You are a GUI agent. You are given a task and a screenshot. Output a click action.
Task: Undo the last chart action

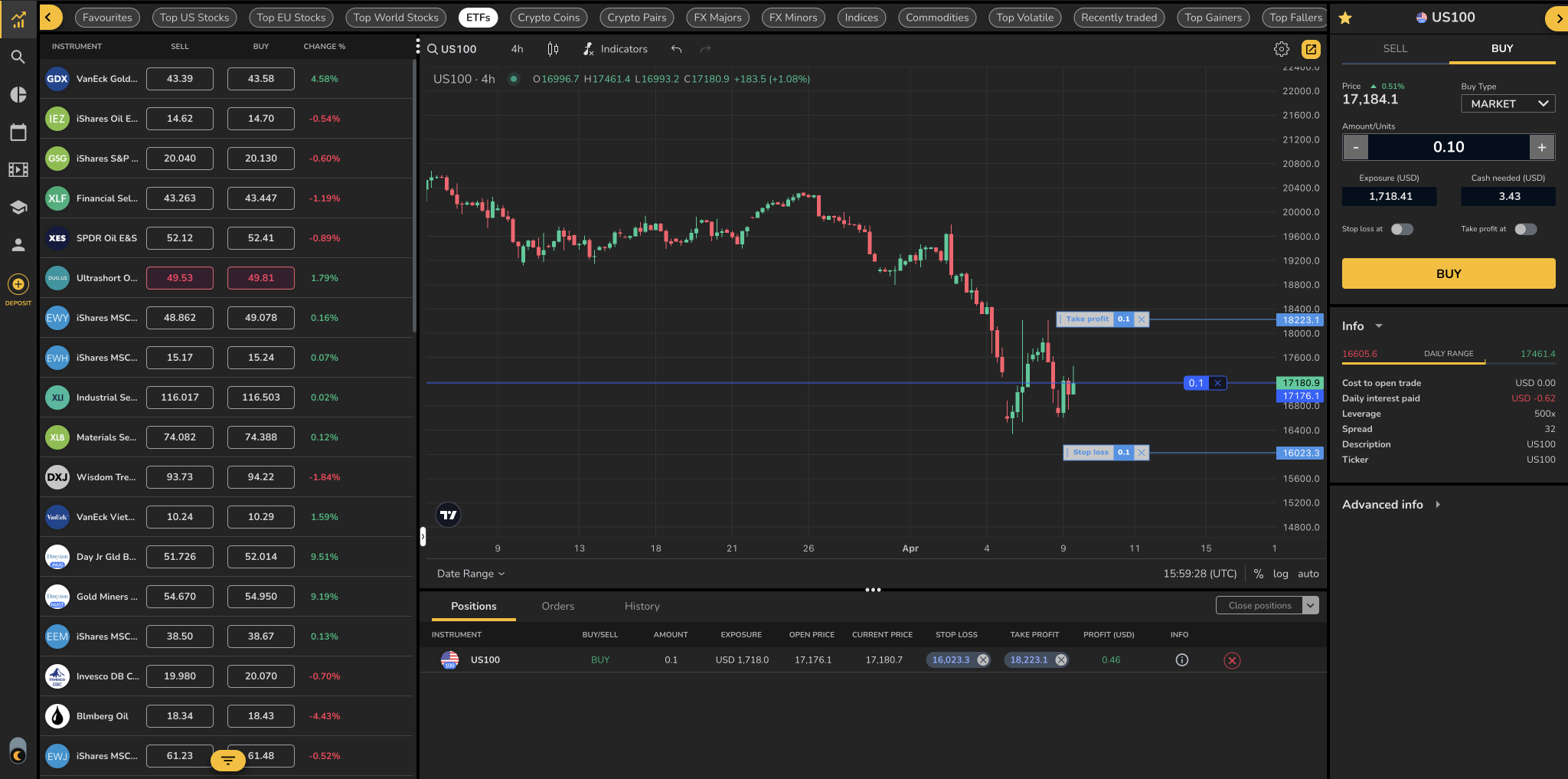tap(676, 49)
